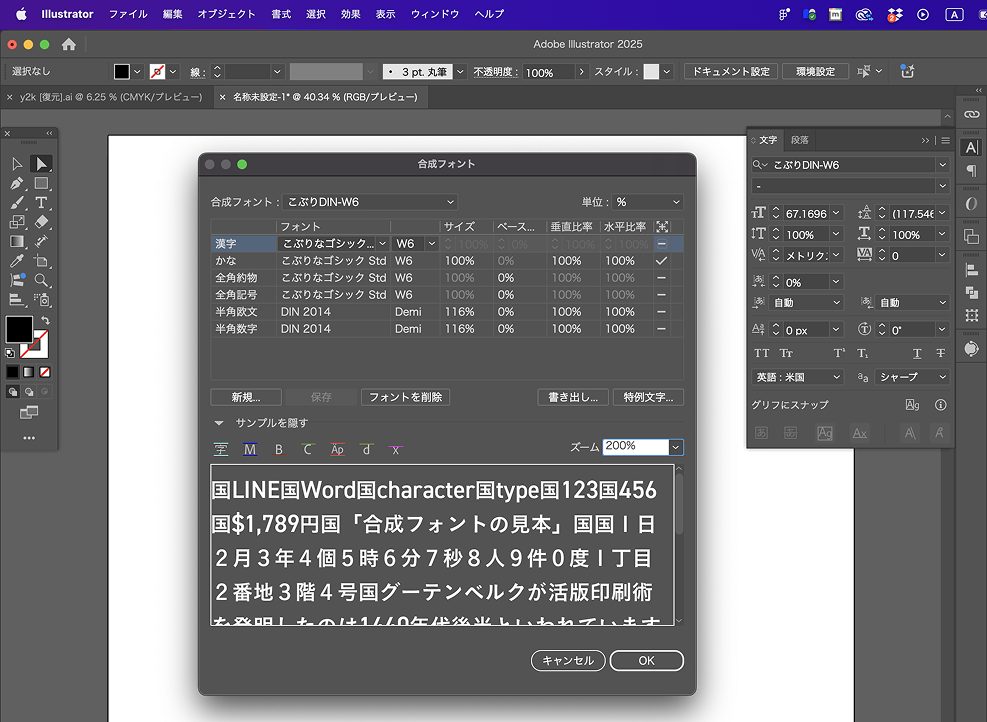This screenshot has width=987, height=722.
Task: Open the 3 pt. 丸筆 brush dropdown
Action: (460, 72)
